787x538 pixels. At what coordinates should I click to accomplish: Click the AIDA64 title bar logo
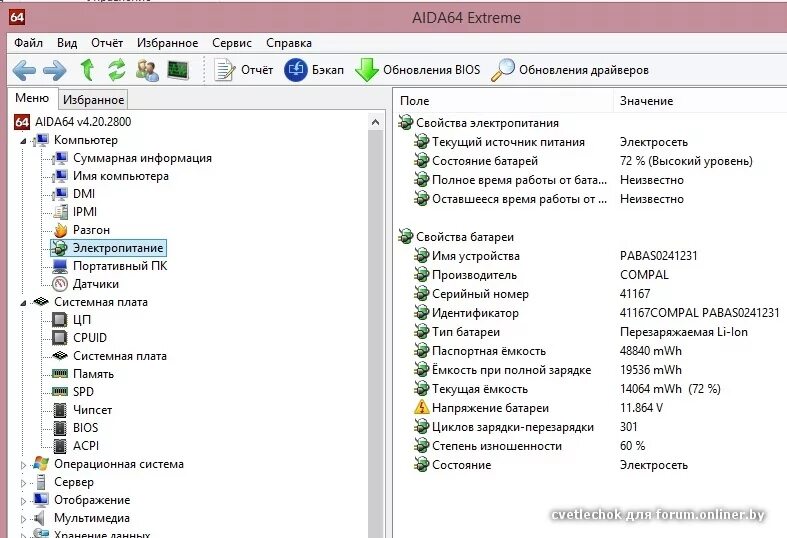(17, 18)
